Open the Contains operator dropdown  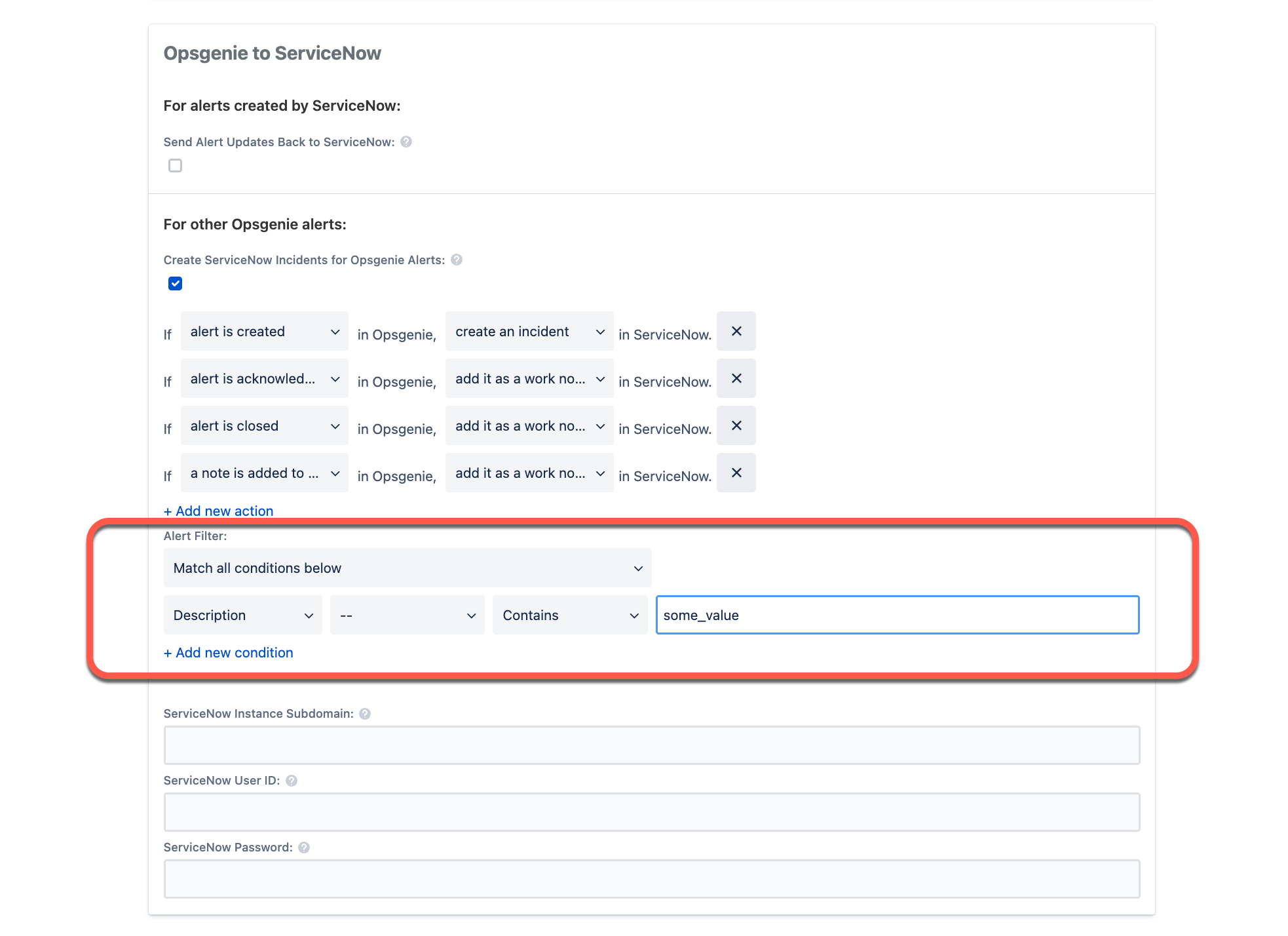tap(569, 615)
